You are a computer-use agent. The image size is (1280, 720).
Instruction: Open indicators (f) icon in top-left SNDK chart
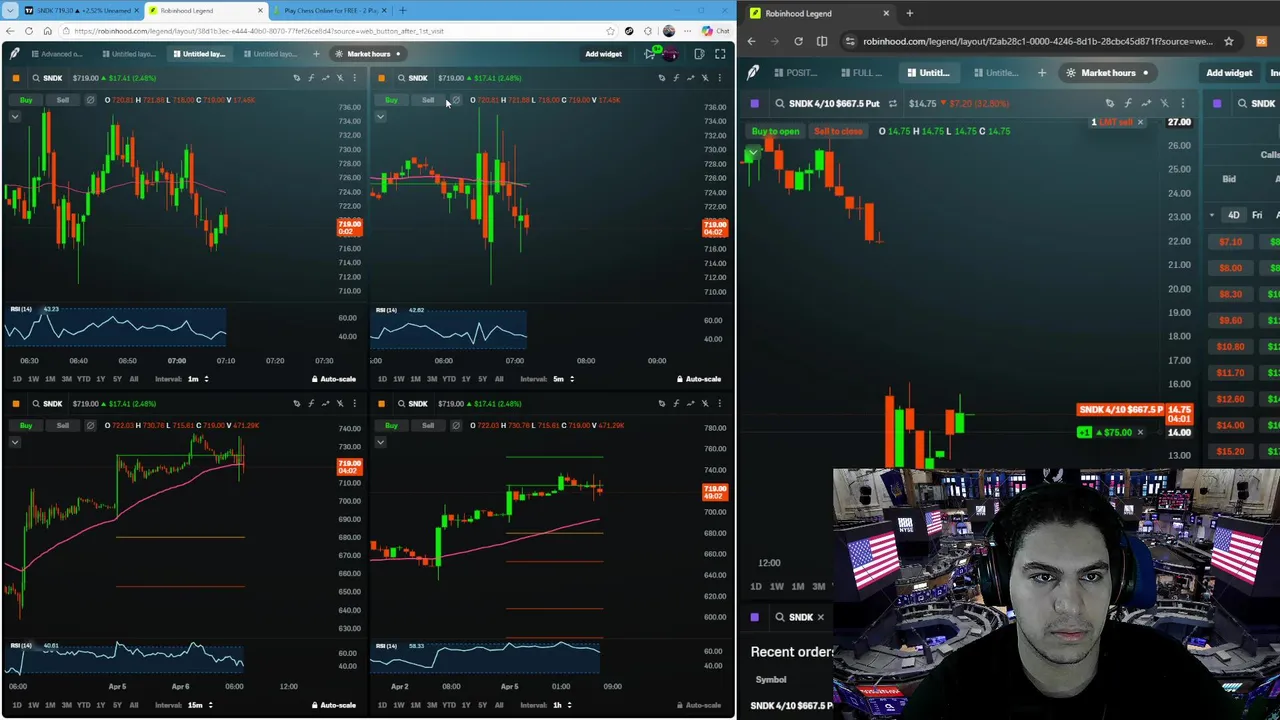(x=311, y=78)
